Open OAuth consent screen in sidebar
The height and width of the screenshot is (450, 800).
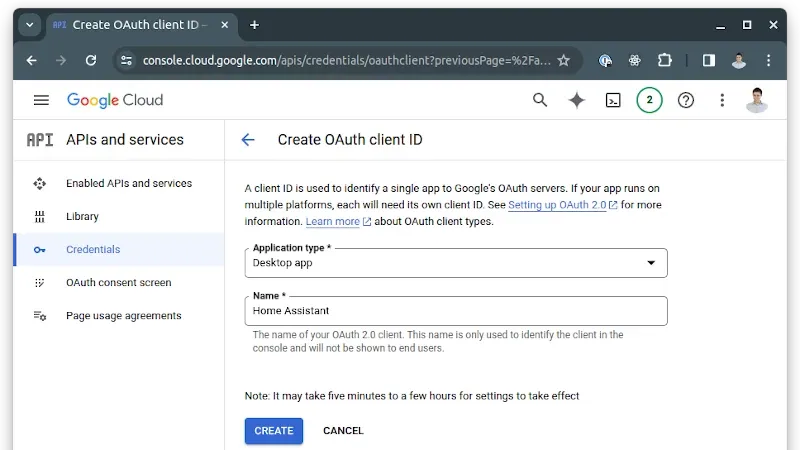(x=119, y=283)
